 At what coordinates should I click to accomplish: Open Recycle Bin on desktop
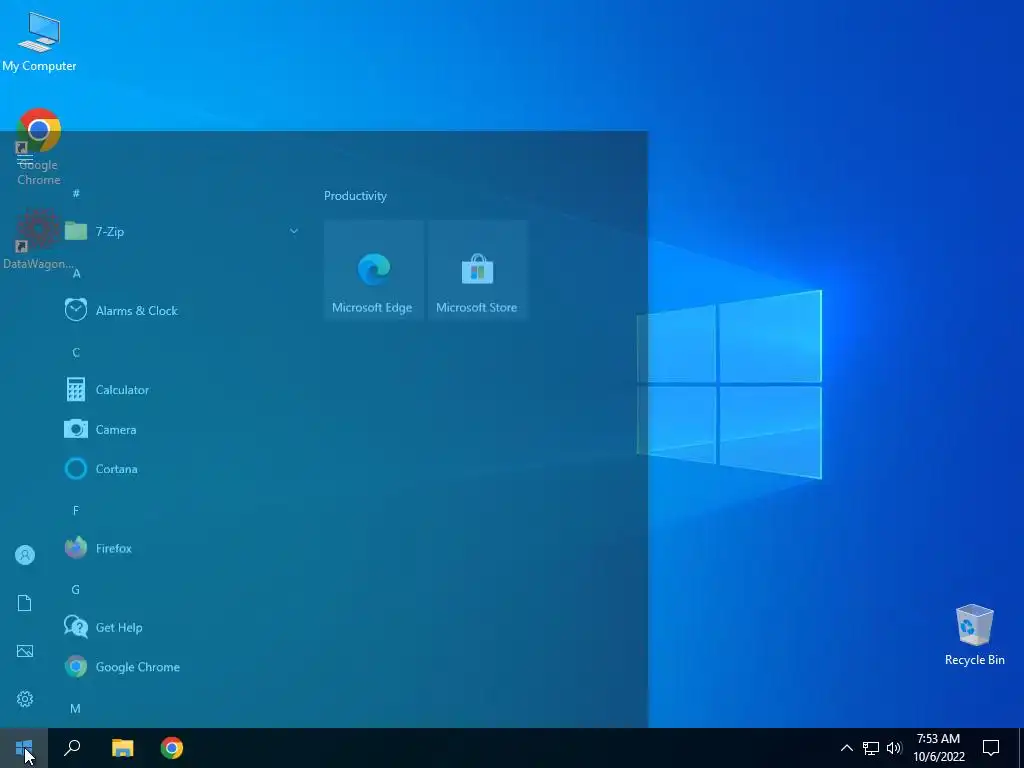[974, 635]
